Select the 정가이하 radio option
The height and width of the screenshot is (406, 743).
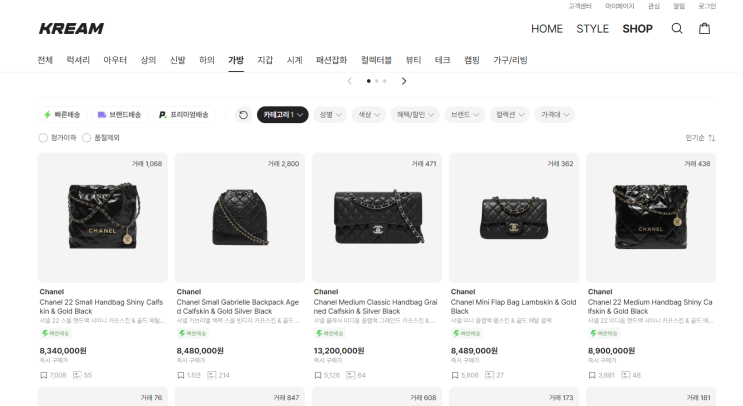point(43,138)
